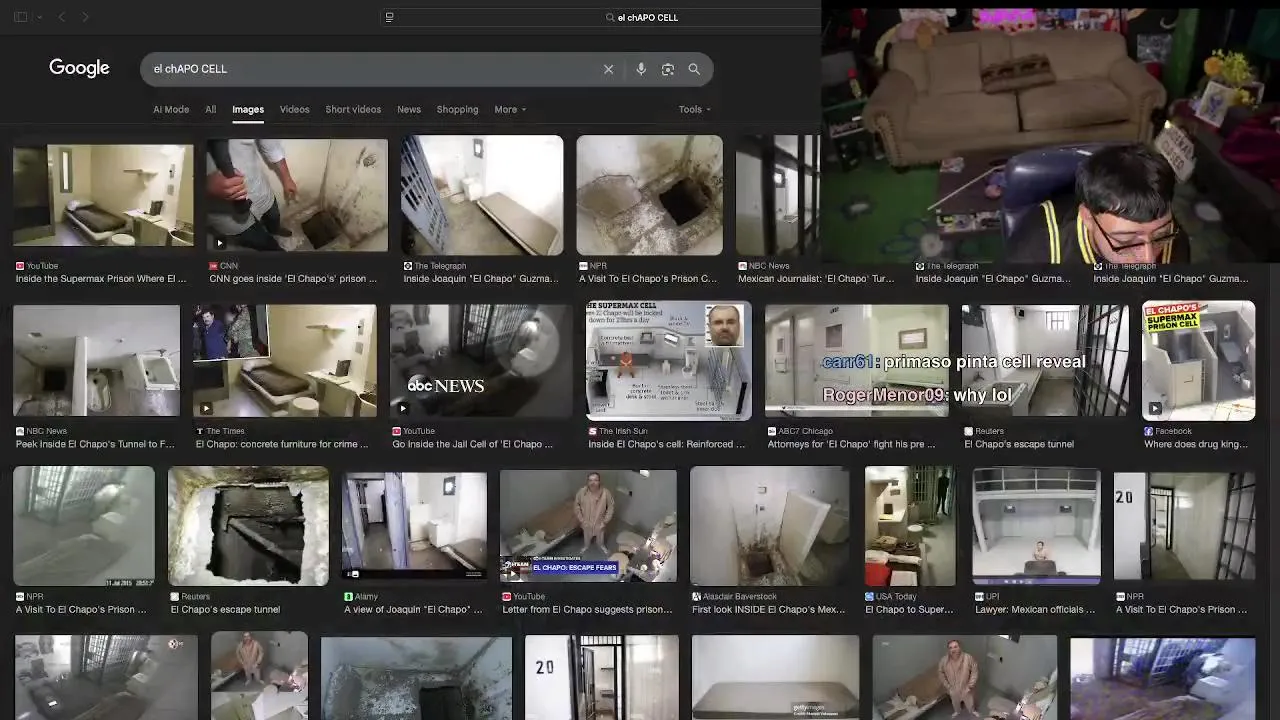Click the Facebook source favicon
The width and height of the screenshot is (1280, 720).
click(x=1149, y=431)
